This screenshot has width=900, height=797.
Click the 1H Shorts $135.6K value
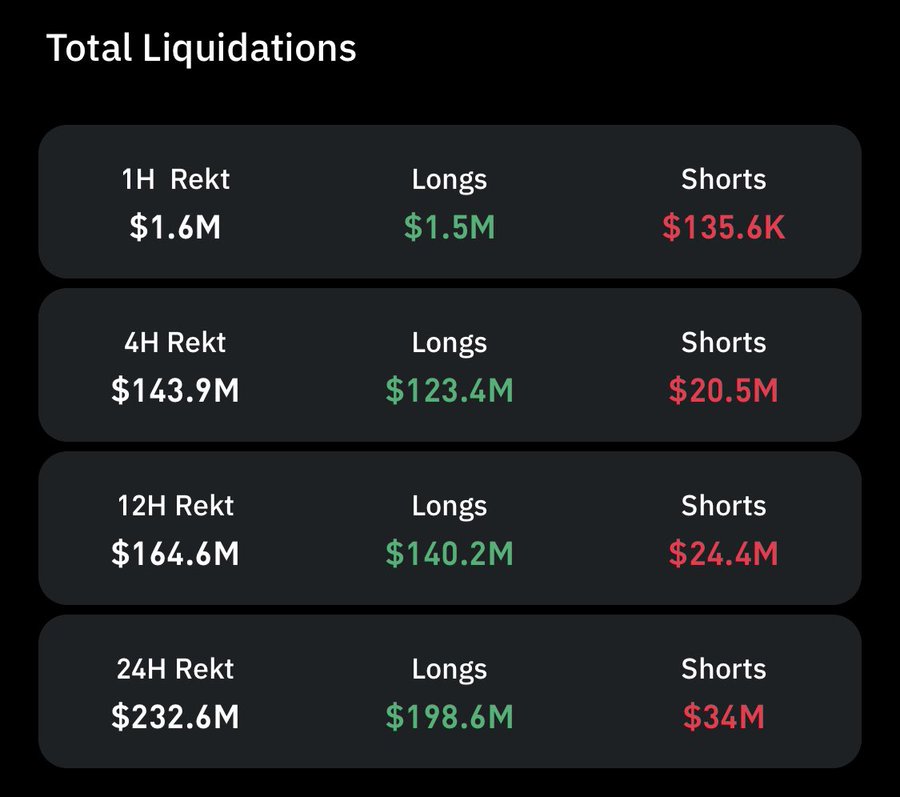pyautogui.click(x=723, y=228)
